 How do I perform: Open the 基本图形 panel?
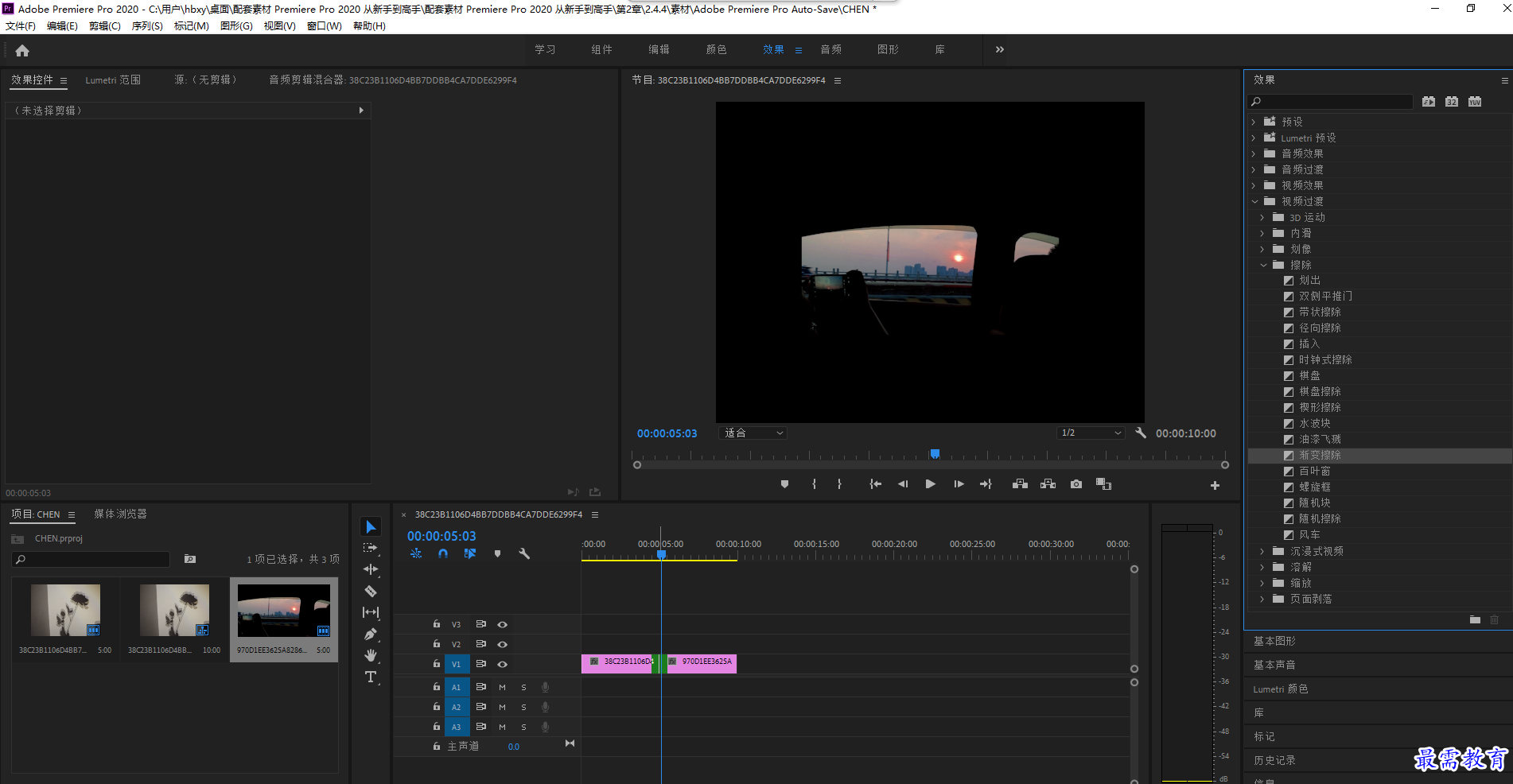1274,641
